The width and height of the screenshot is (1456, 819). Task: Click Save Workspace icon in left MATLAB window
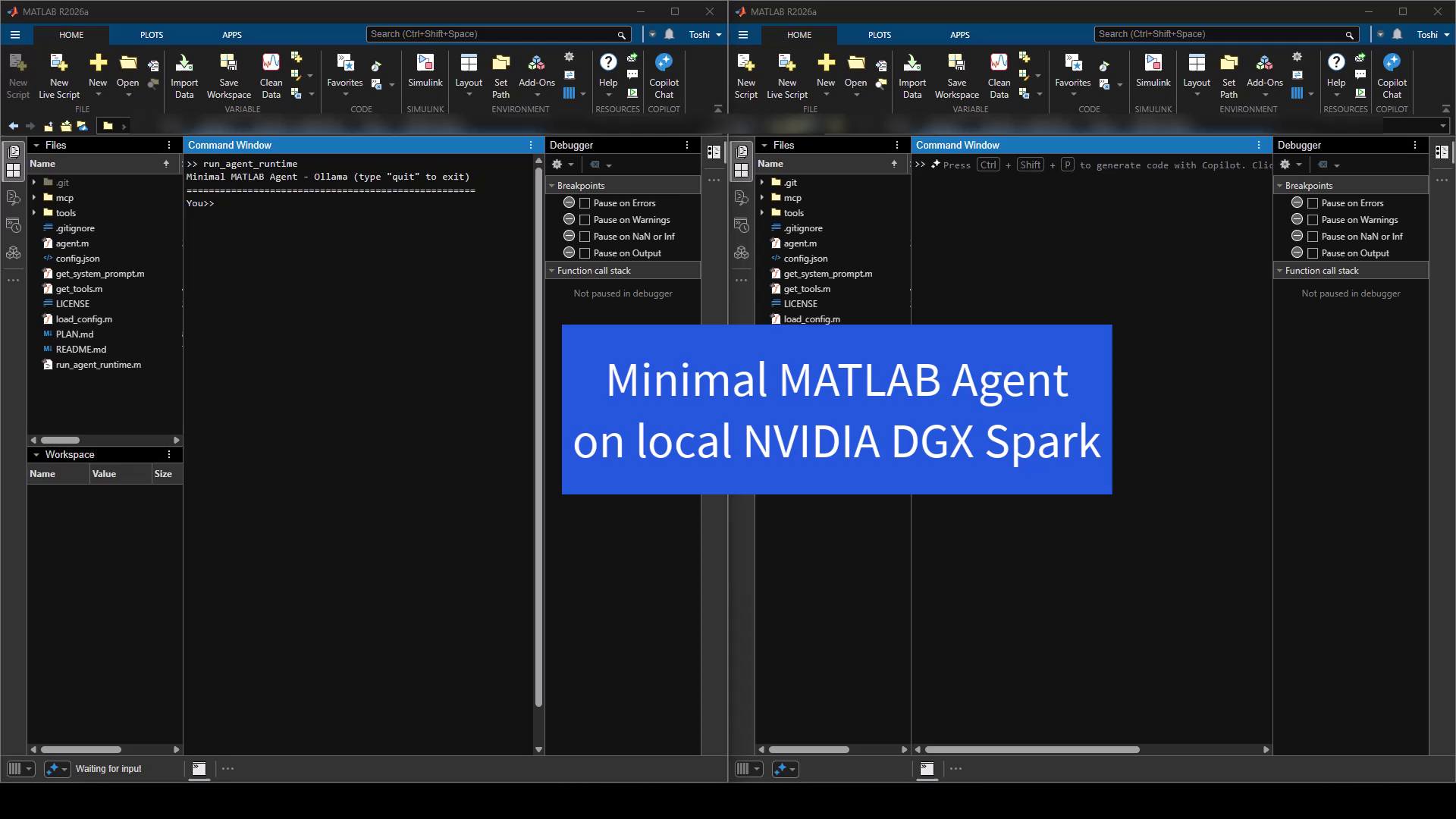228,62
